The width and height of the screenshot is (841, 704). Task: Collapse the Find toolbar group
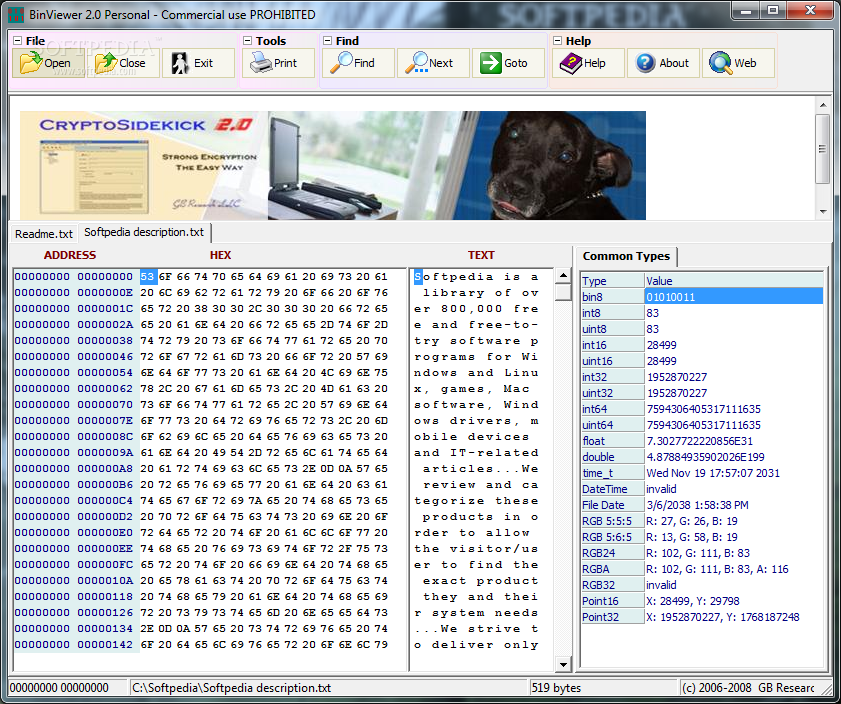[x=327, y=41]
